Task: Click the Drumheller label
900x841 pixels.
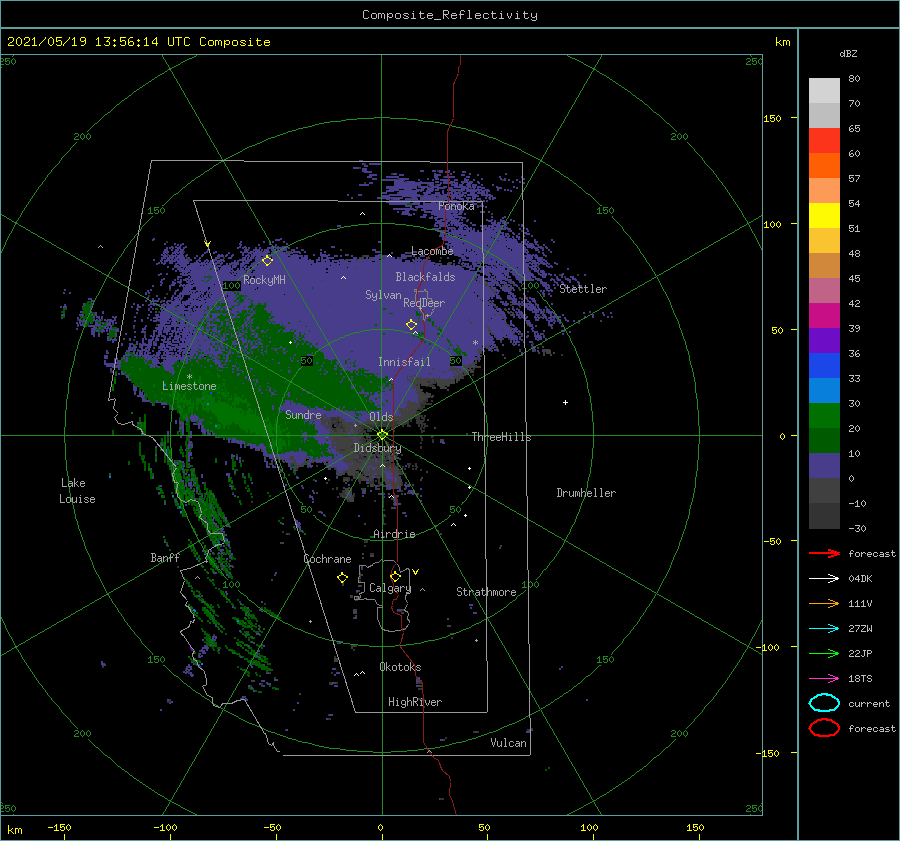Action: (586, 493)
